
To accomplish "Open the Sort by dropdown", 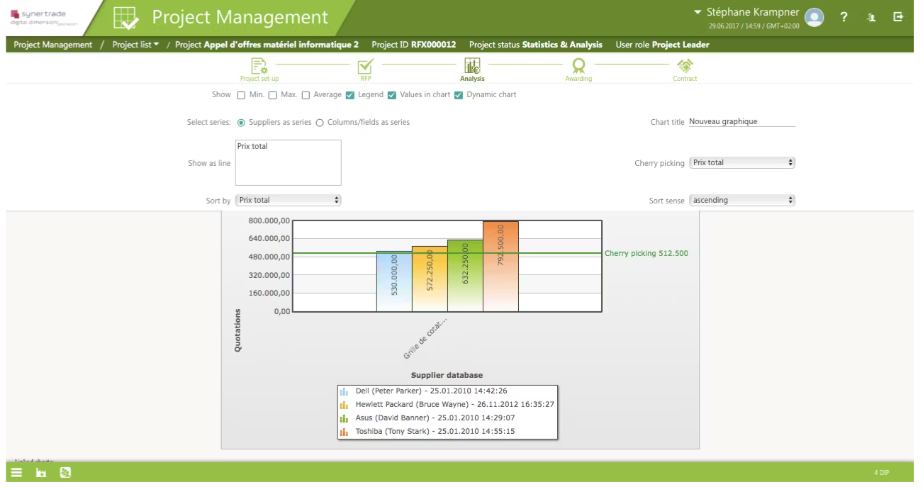I will click(288, 200).
